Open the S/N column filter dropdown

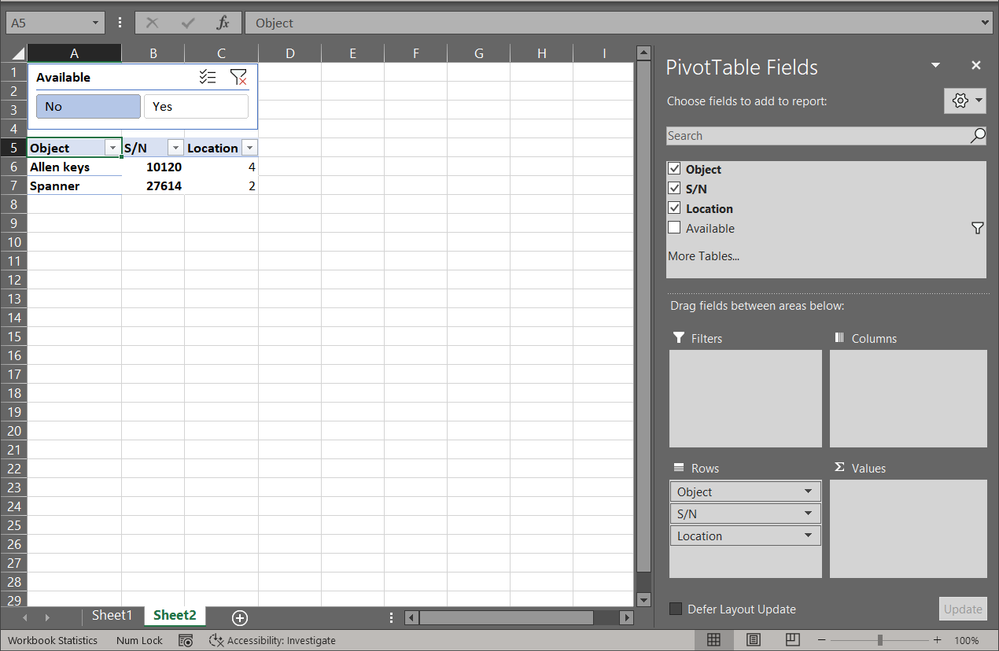(x=175, y=148)
